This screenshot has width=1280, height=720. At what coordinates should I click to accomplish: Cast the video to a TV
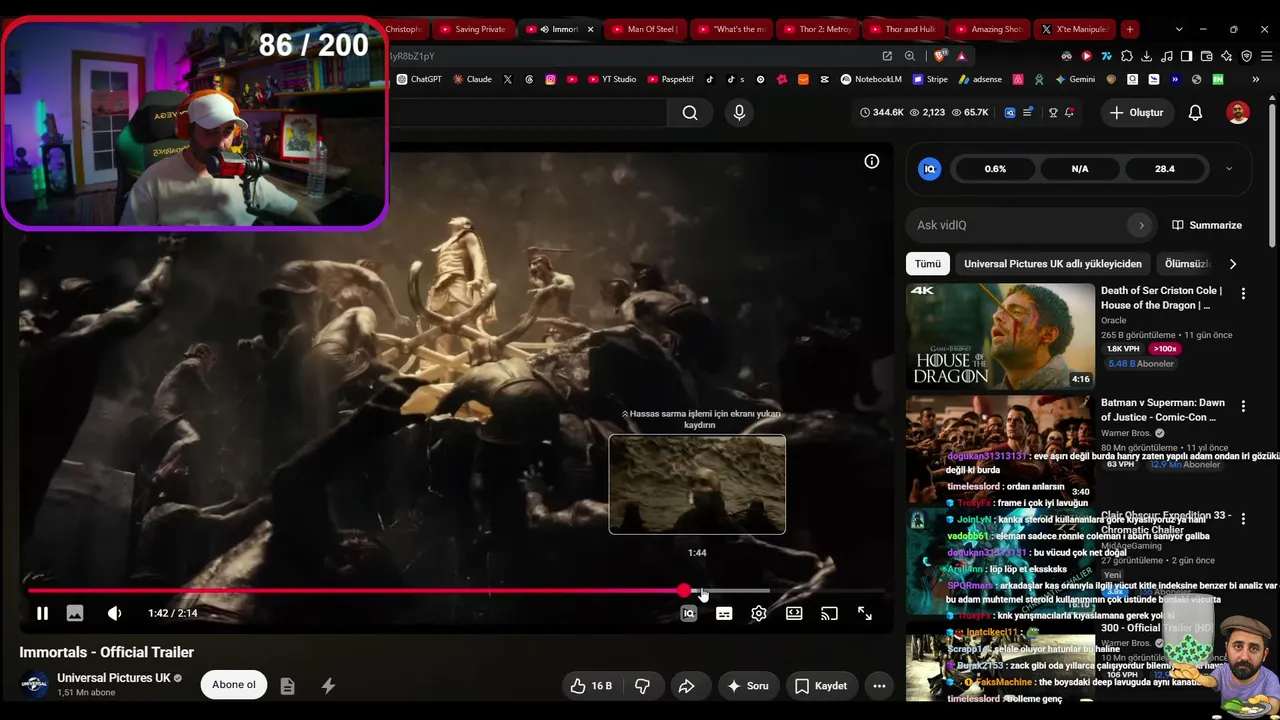pos(829,613)
